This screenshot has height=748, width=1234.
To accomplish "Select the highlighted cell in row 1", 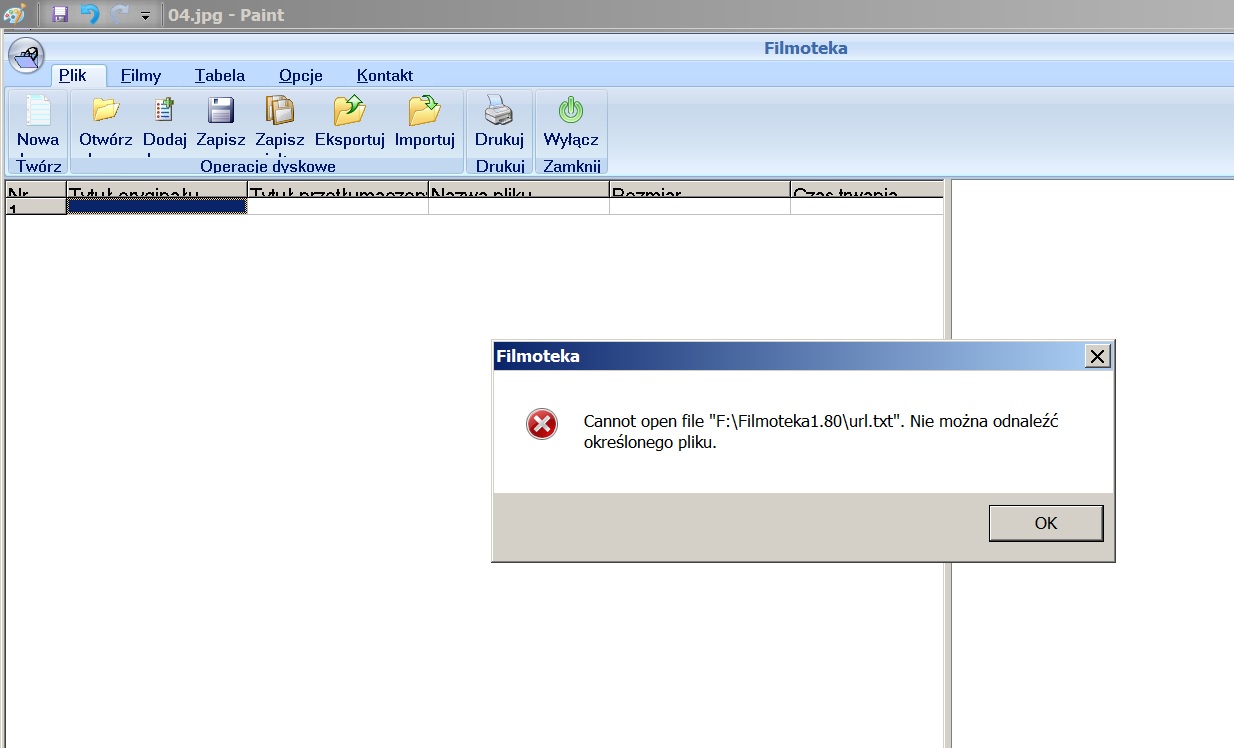I will pos(156,206).
